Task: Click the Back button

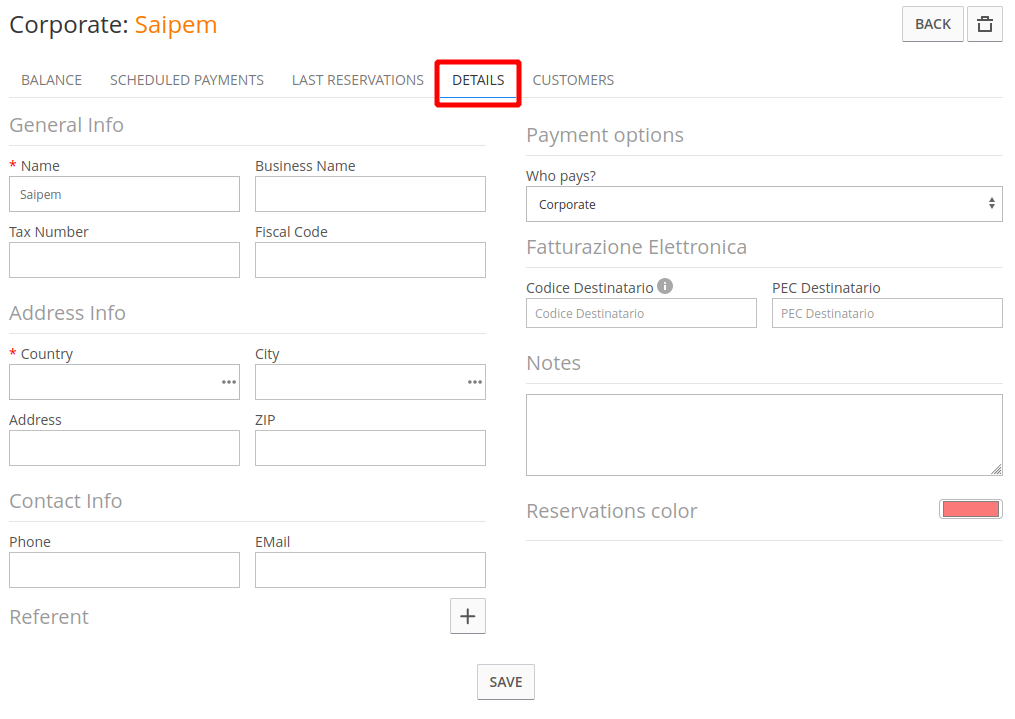Action: pyautogui.click(x=932, y=25)
